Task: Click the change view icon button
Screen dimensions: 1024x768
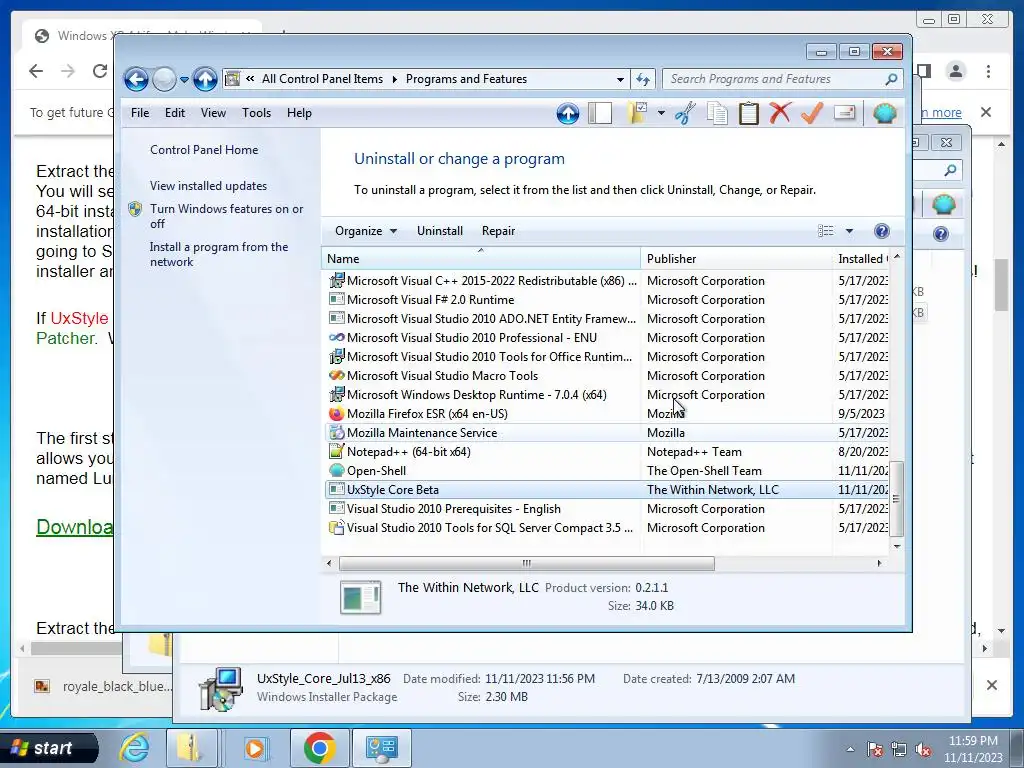Action: click(x=825, y=231)
